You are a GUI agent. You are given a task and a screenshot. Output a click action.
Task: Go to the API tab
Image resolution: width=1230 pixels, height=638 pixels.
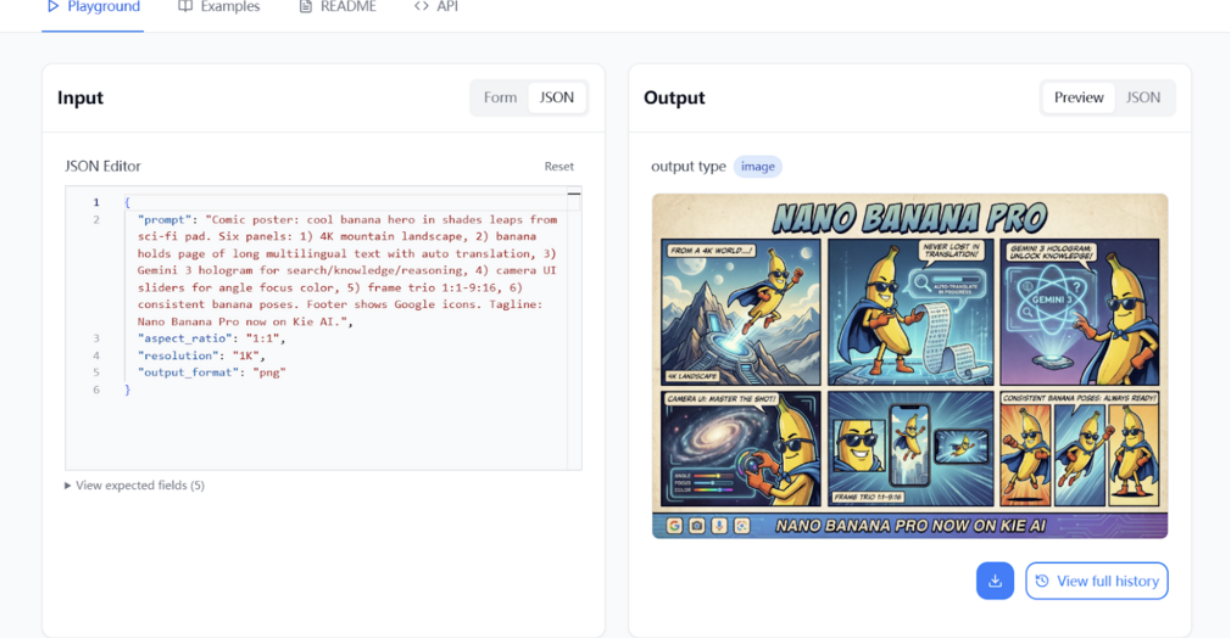click(436, 7)
